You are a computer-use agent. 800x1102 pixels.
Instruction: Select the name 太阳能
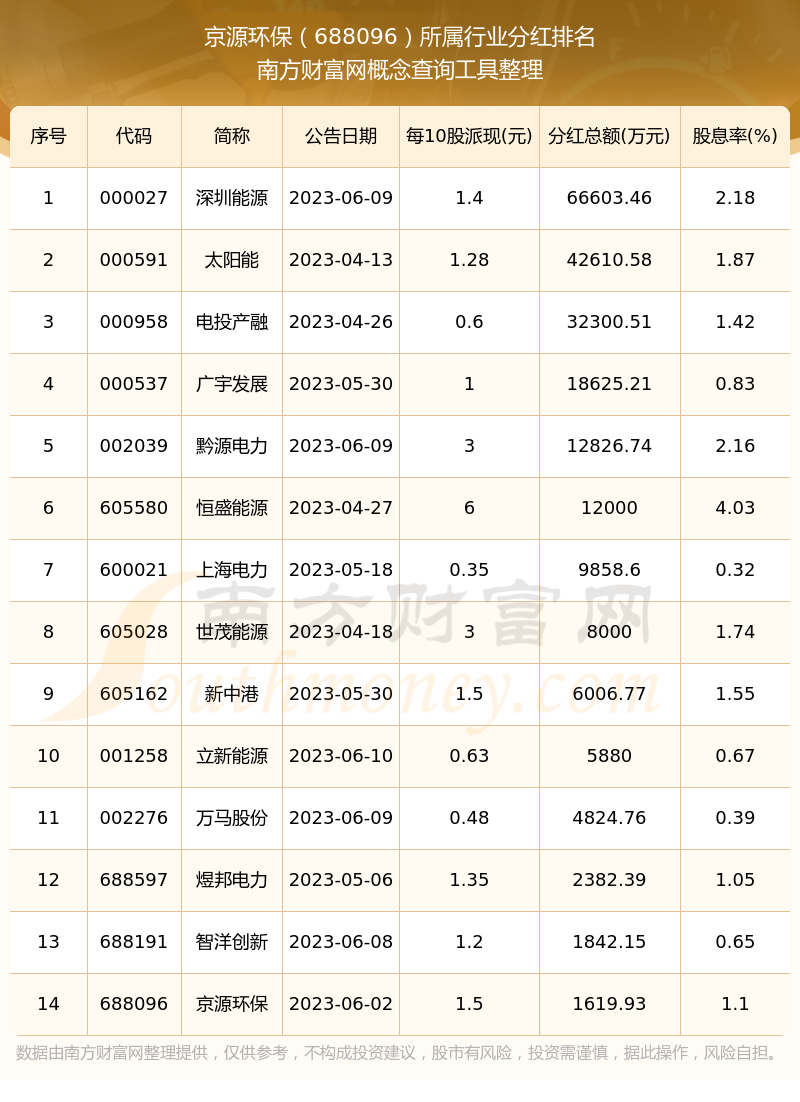pyautogui.click(x=232, y=260)
